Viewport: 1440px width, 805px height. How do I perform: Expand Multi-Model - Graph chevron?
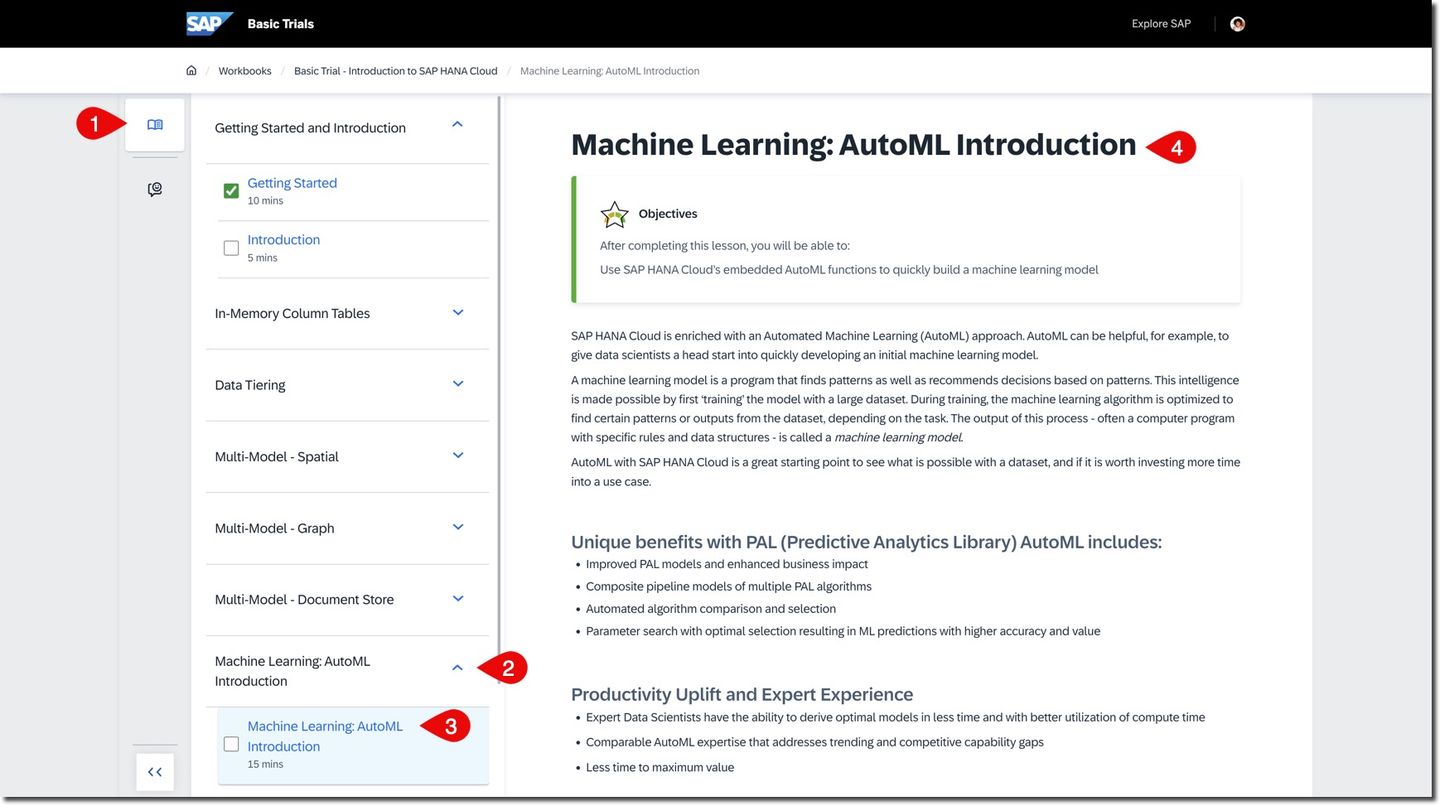point(458,527)
